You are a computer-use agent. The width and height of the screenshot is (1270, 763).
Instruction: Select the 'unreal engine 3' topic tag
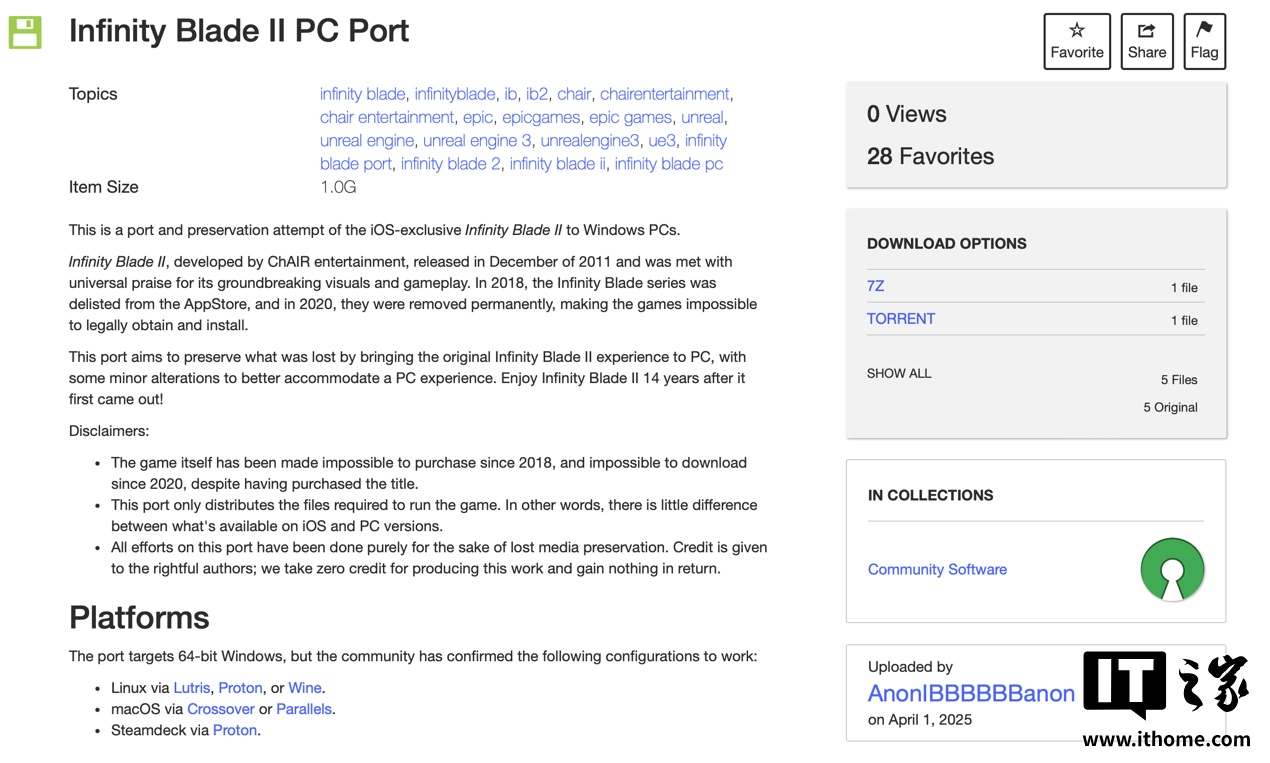[477, 141]
